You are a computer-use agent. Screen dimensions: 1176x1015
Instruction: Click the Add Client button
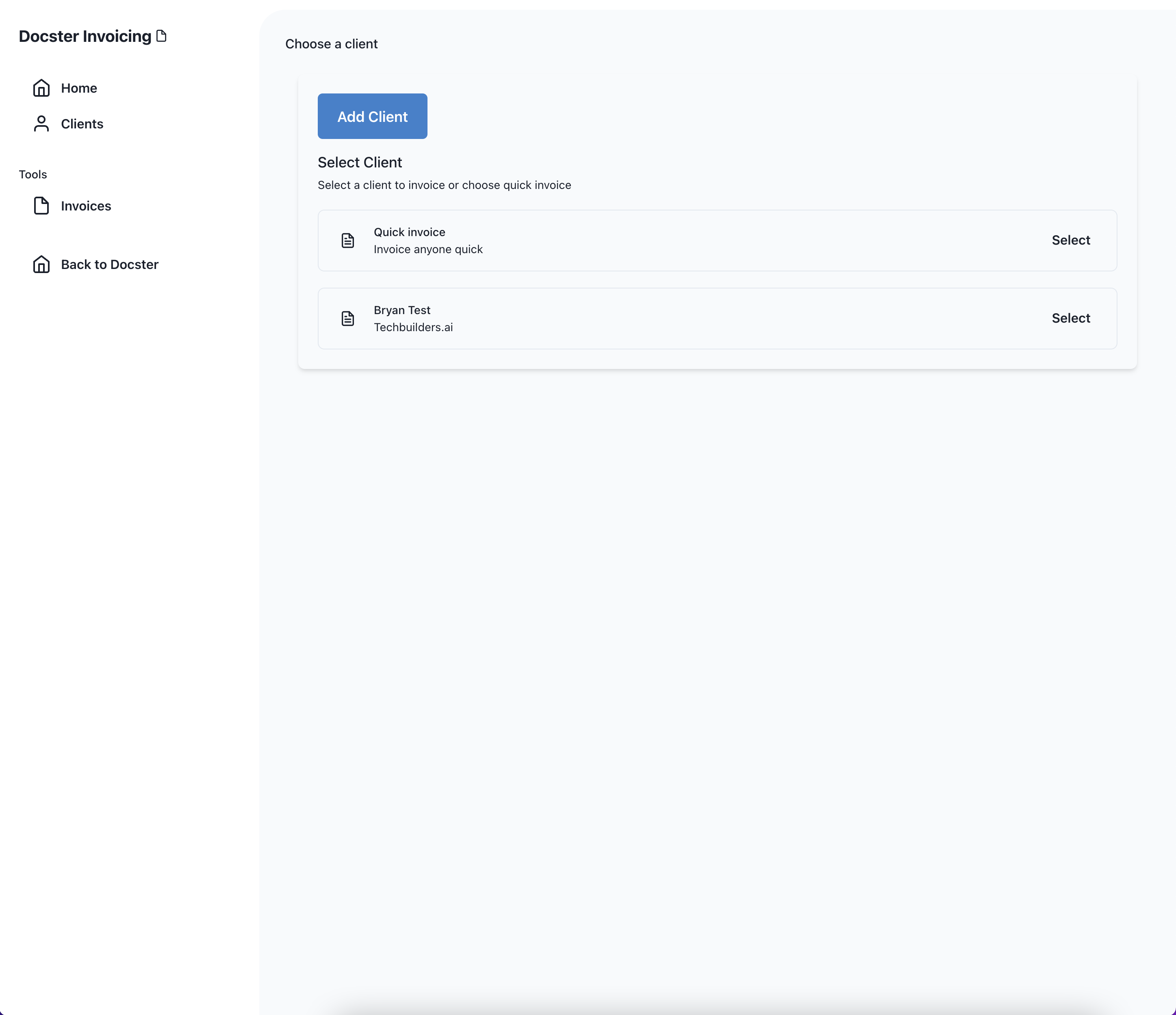coord(372,116)
